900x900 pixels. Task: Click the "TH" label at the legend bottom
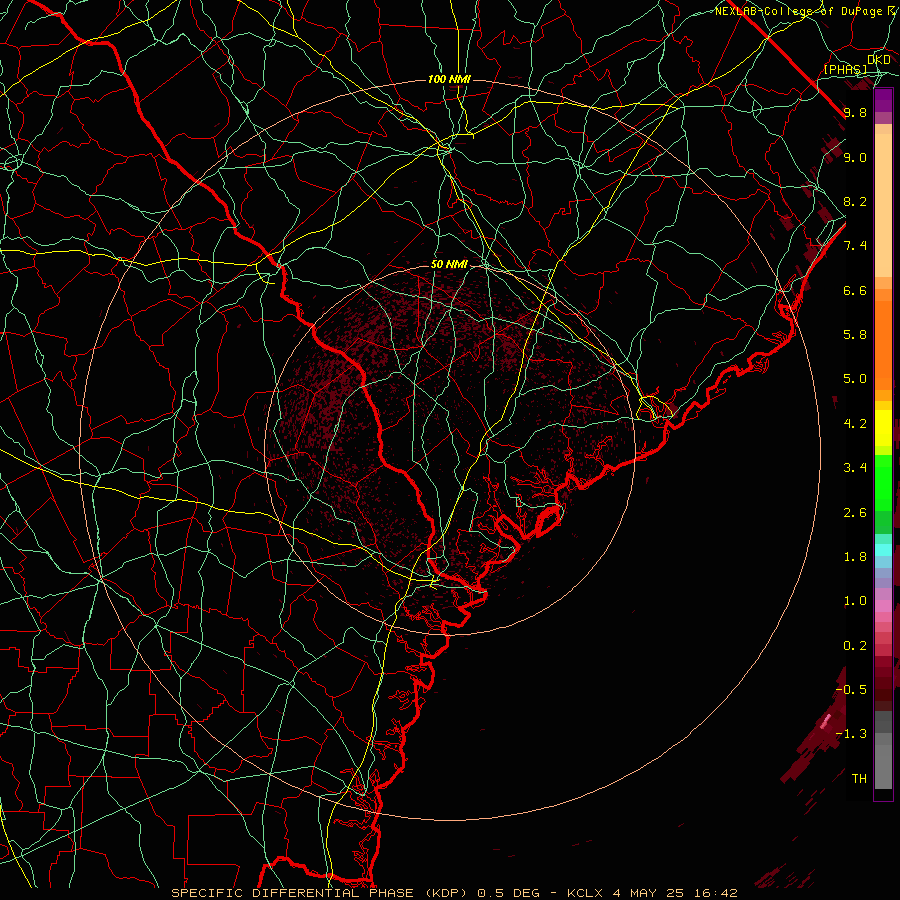(859, 779)
